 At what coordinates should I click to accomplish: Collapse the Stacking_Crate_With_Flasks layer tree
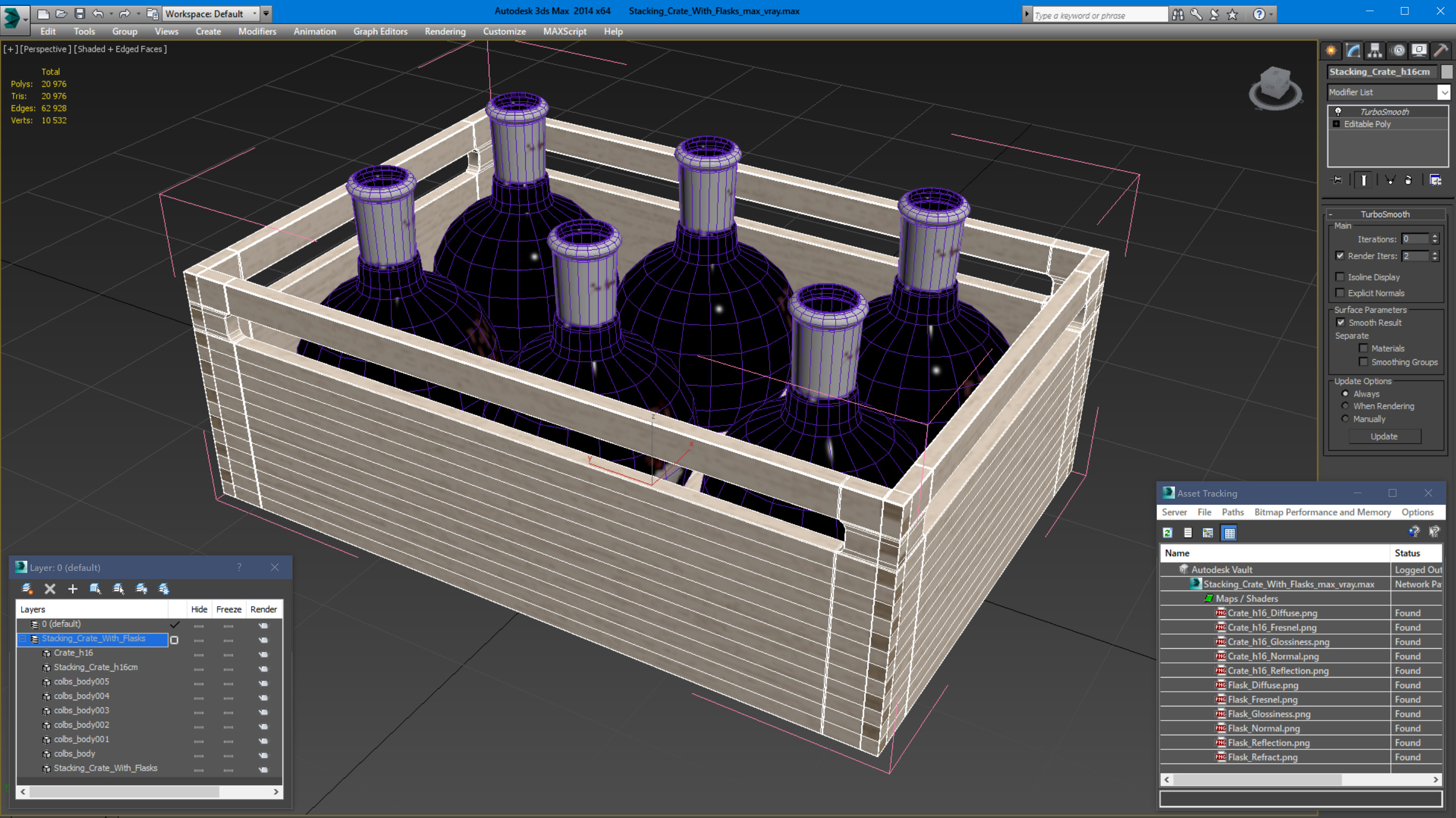tap(23, 638)
